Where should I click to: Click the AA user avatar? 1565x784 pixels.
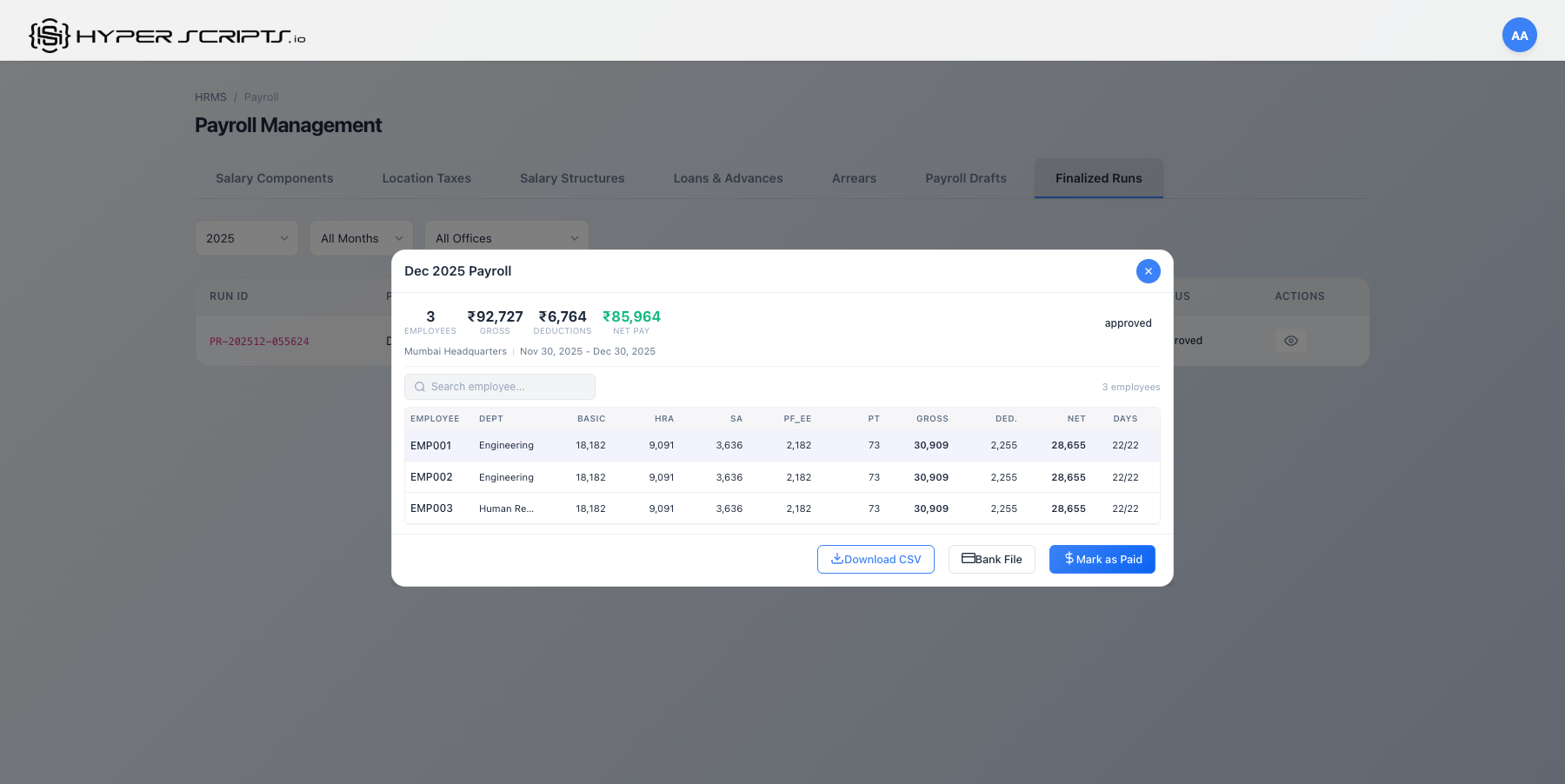(x=1519, y=36)
